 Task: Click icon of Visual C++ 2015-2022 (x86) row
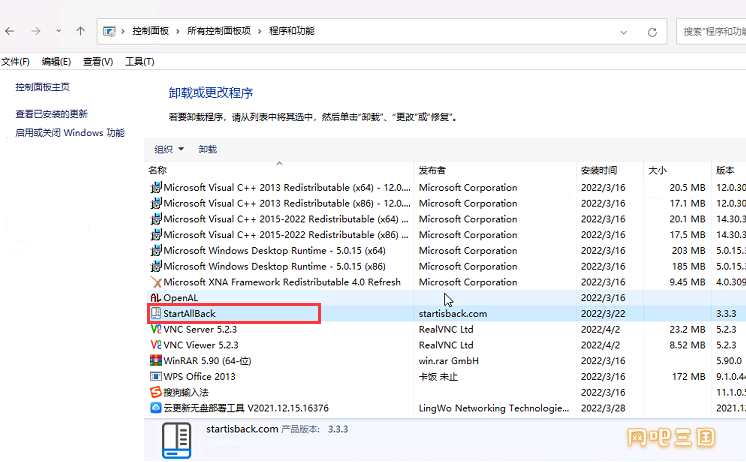click(x=156, y=235)
